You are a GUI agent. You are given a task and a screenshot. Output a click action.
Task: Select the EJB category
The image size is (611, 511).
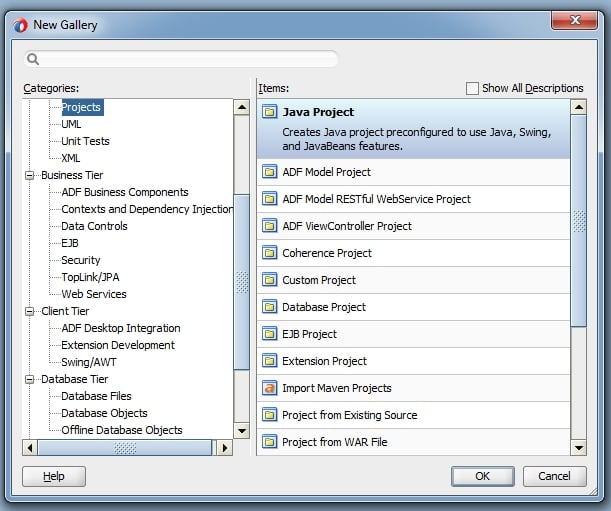pos(70,243)
